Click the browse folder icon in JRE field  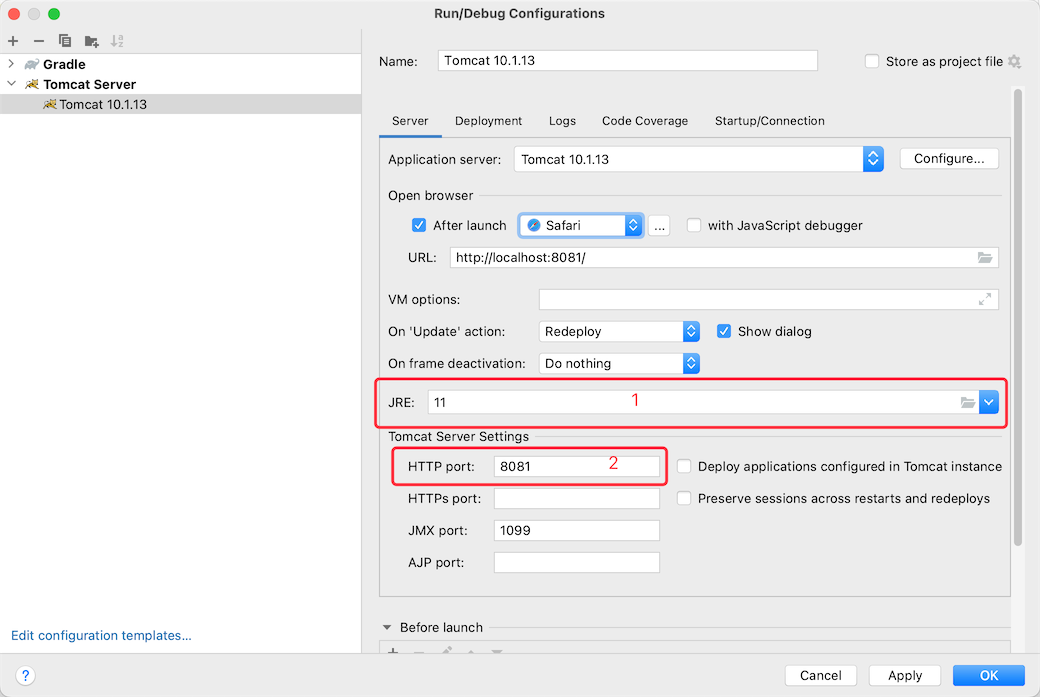pyautogui.click(x=967, y=402)
